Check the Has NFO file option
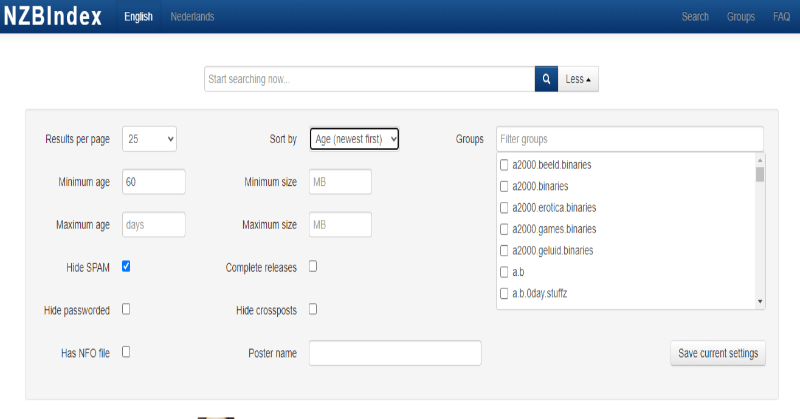 point(126,352)
